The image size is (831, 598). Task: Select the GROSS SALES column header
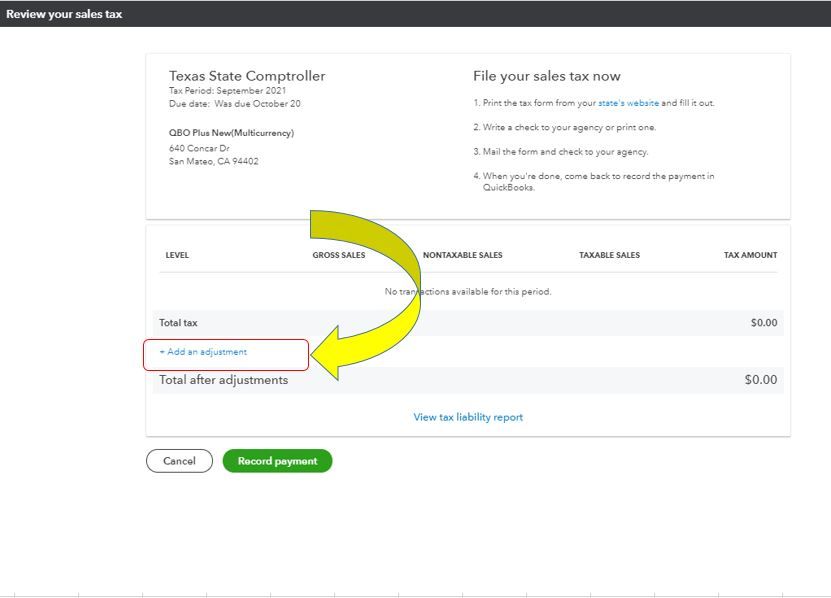tap(339, 255)
